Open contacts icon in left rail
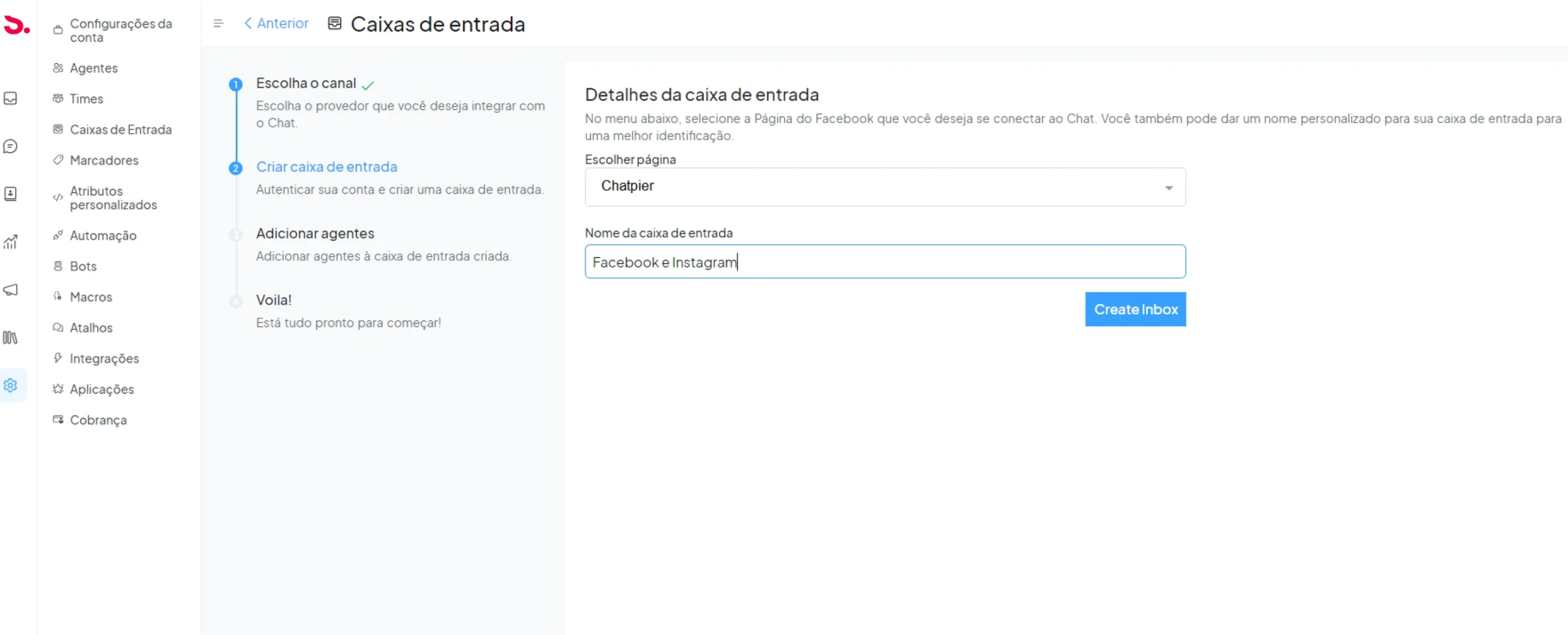1568x635 pixels. [x=10, y=194]
